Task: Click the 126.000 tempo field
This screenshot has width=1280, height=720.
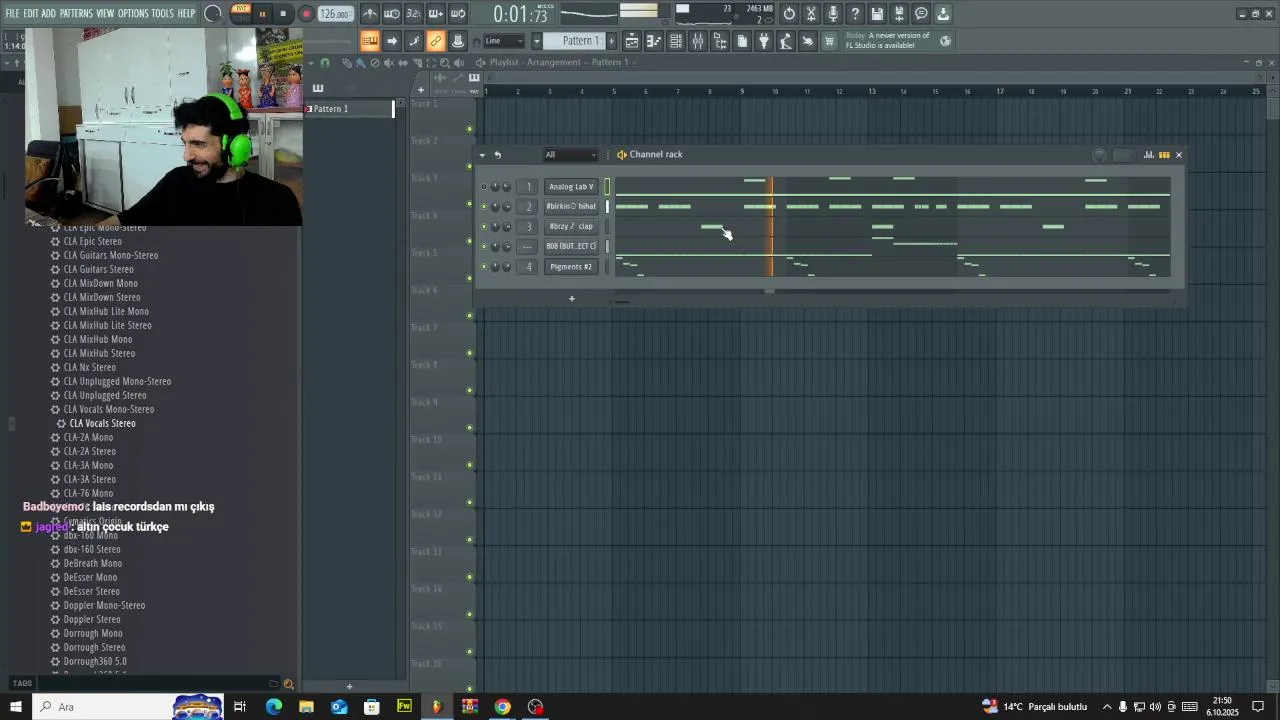Action: pos(335,14)
